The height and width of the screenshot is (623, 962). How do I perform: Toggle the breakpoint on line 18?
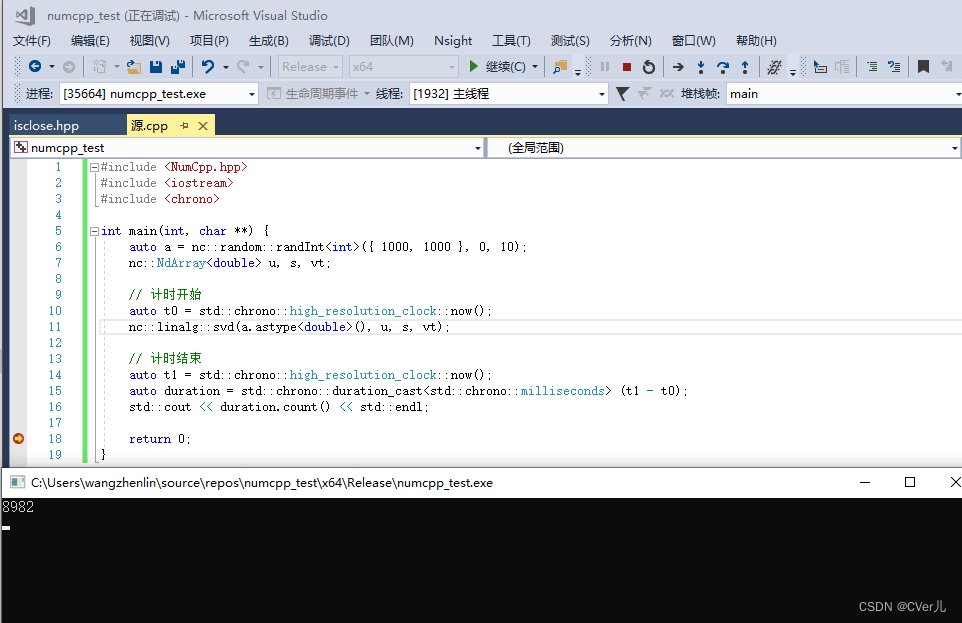coord(18,438)
